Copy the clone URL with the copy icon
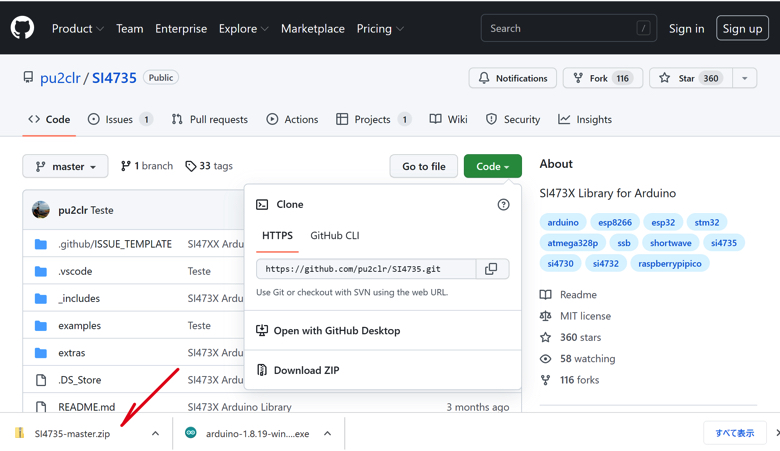 point(491,269)
